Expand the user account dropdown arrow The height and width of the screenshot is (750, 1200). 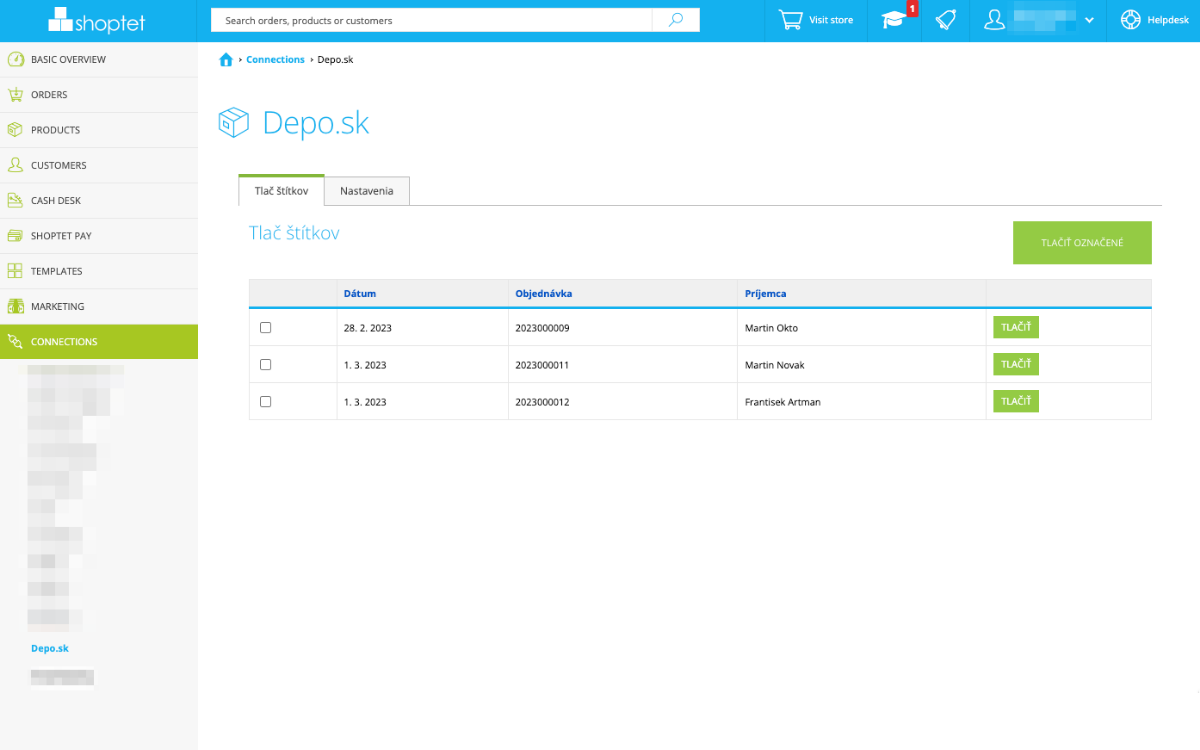[x=1089, y=20]
